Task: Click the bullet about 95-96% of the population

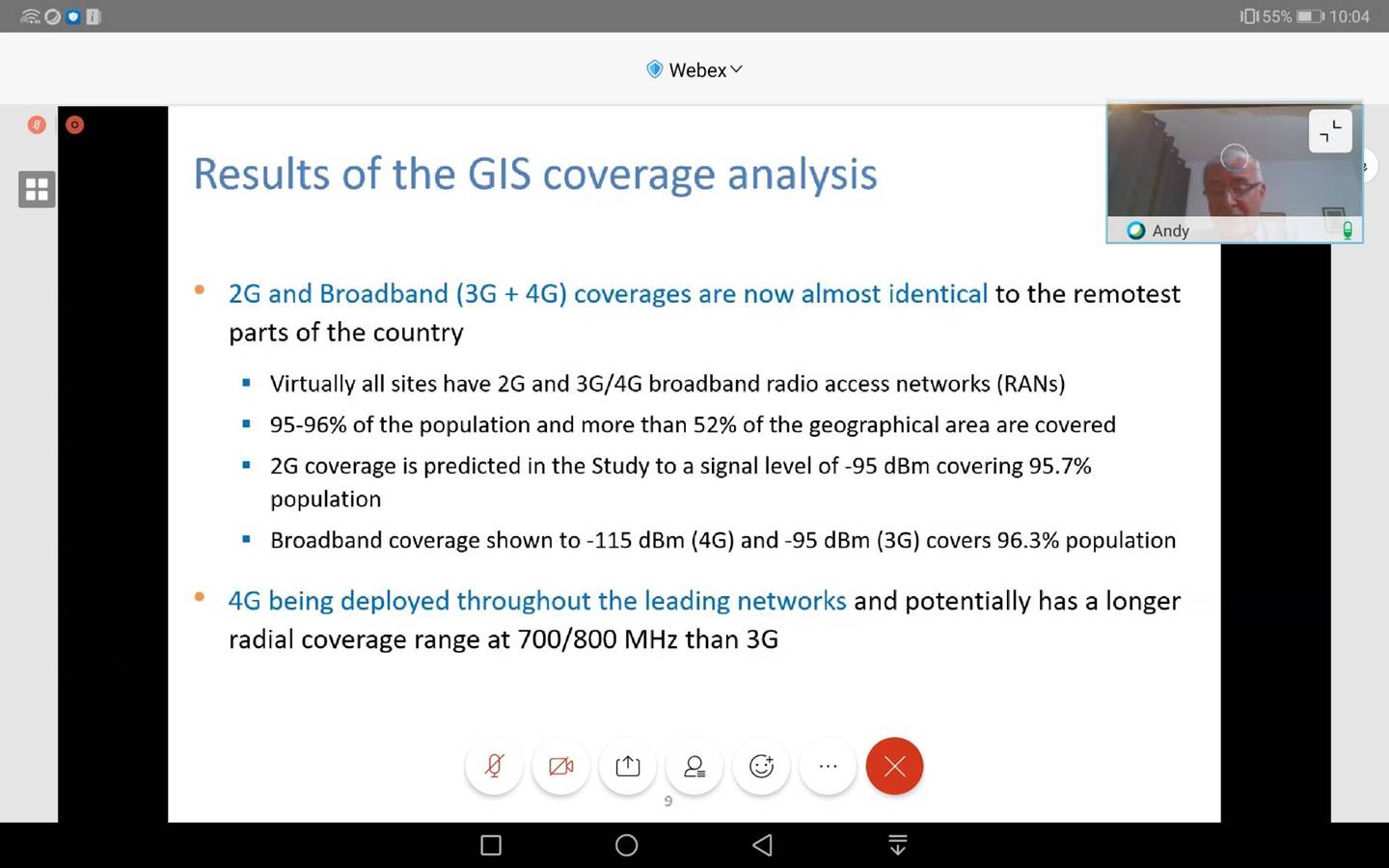Action: [x=693, y=425]
